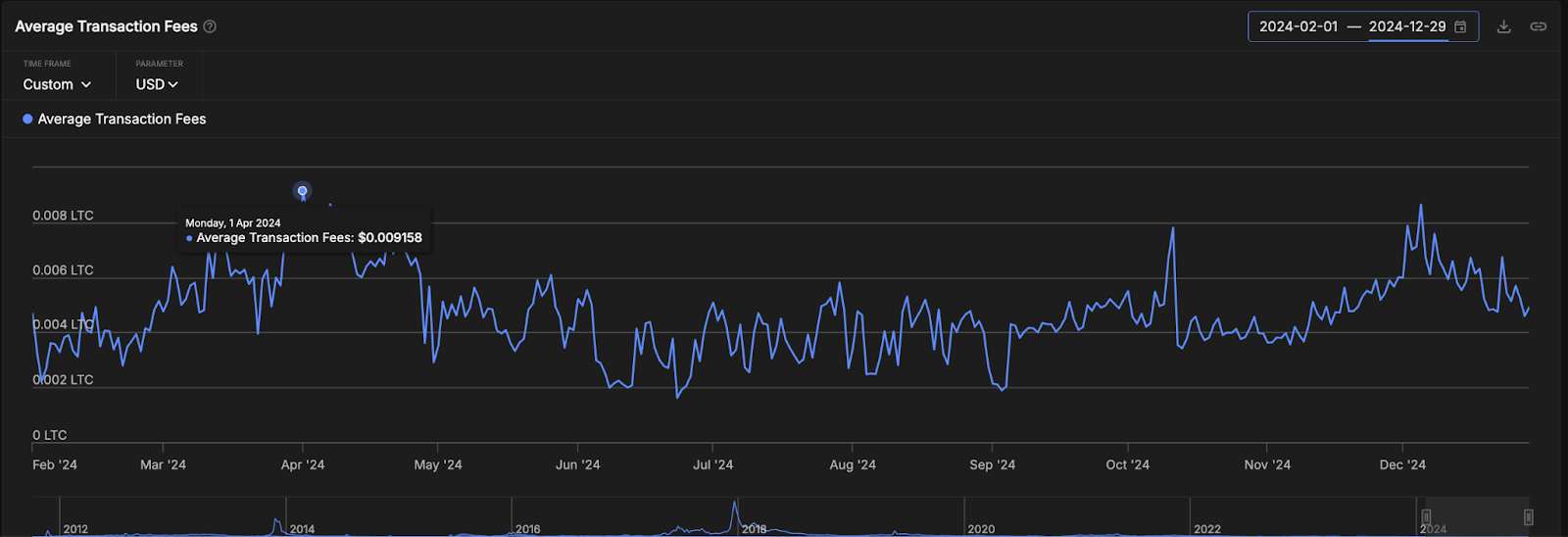Click the PARAMETER label
The width and height of the screenshot is (1568, 537).
pyautogui.click(x=160, y=64)
